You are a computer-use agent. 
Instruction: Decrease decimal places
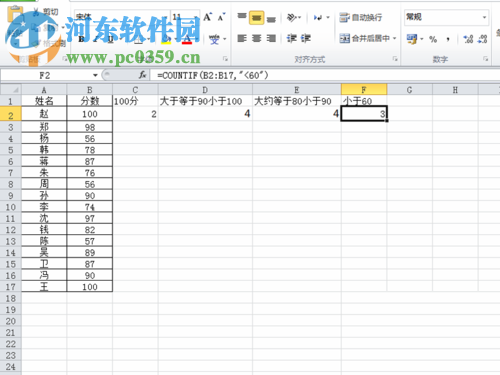coord(482,39)
